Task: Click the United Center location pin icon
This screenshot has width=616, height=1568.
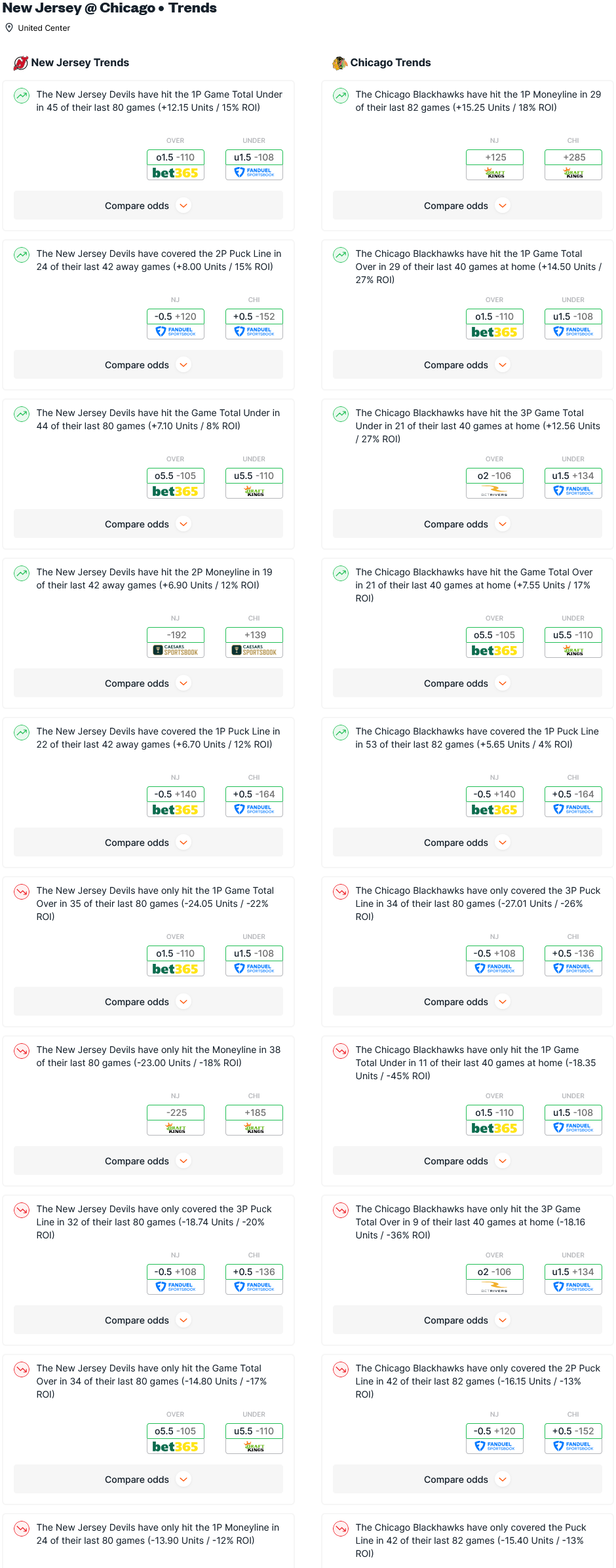Action: point(9,28)
